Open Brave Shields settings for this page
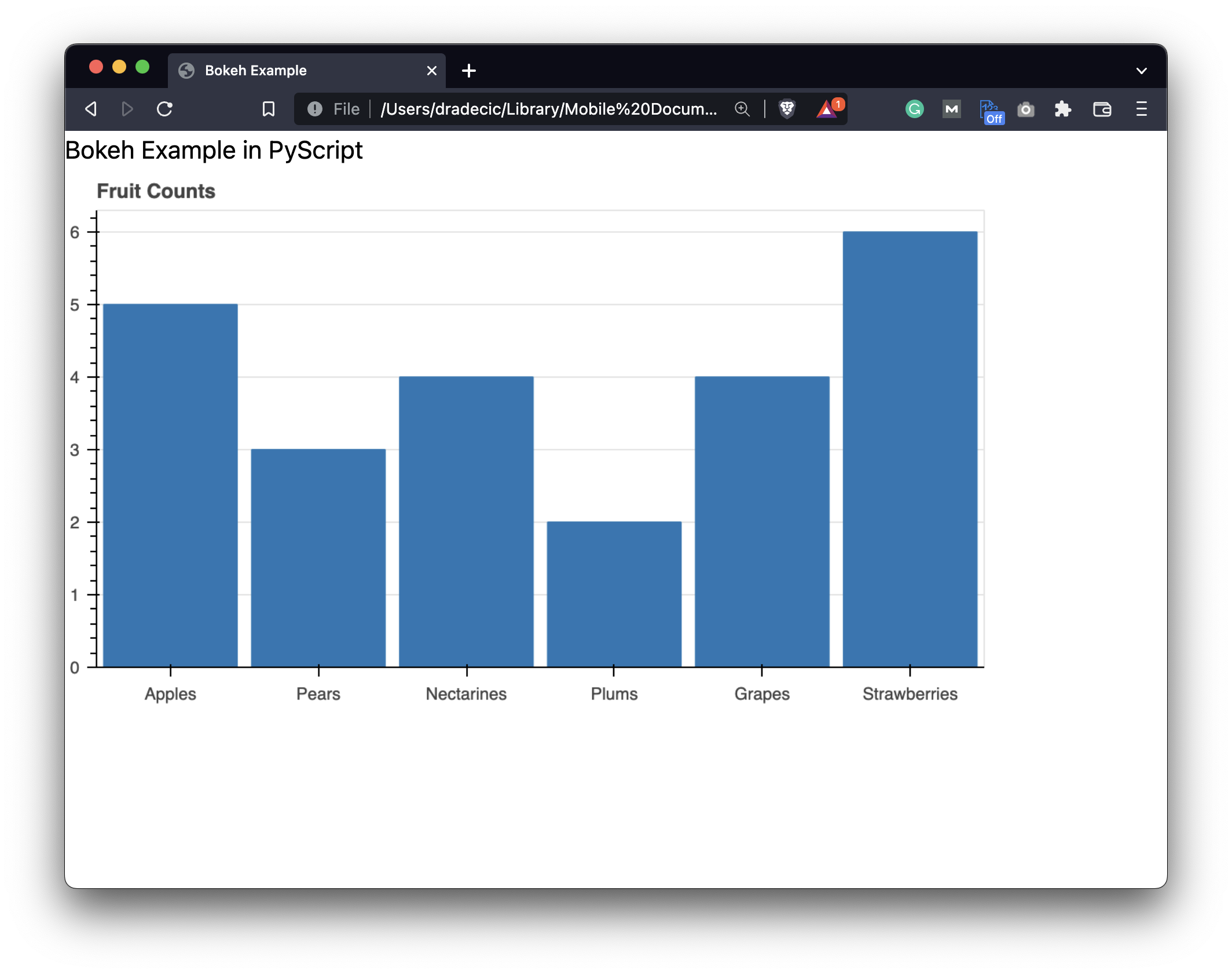This screenshot has height=974, width=1232. pos(787,109)
